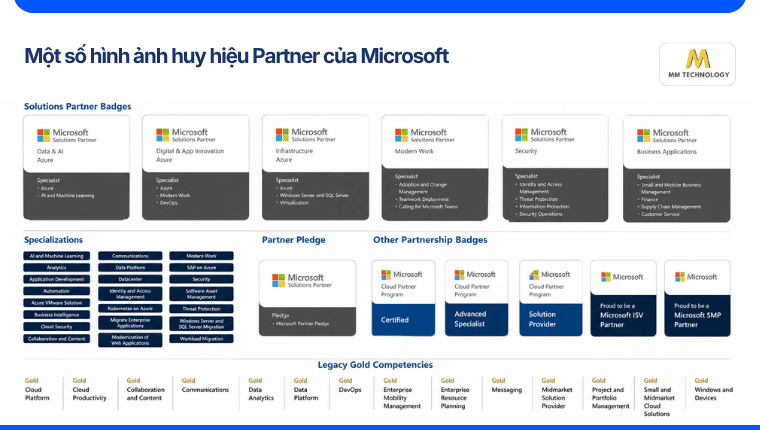760x430 pixels.
Task: Click Microsoft logo on Modern Work badge
Action: 401,135
